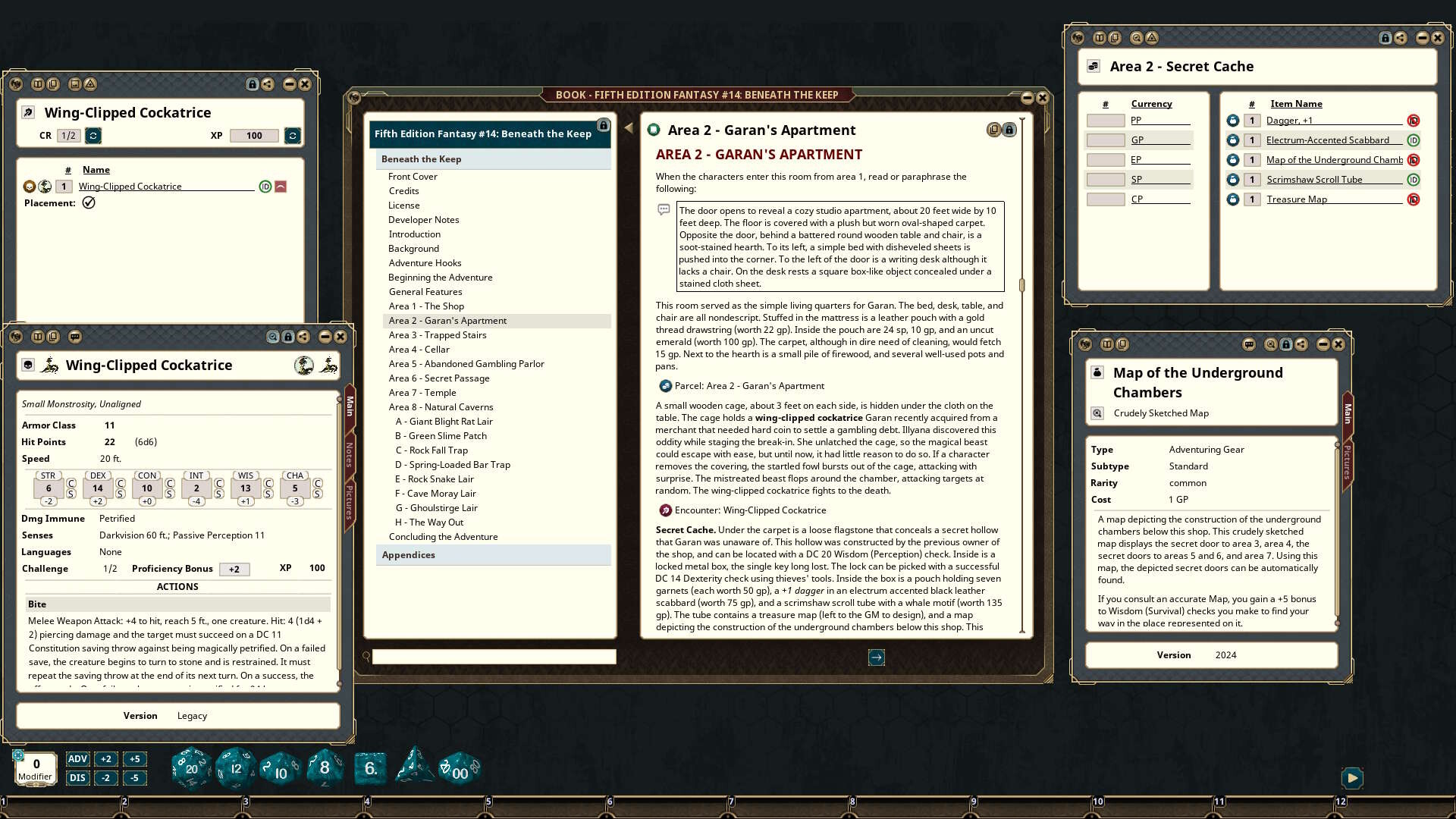Click the round portrait token on the NPC sheet
The height and width of the screenshot is (819, 1456).
[x=304, y=366]
